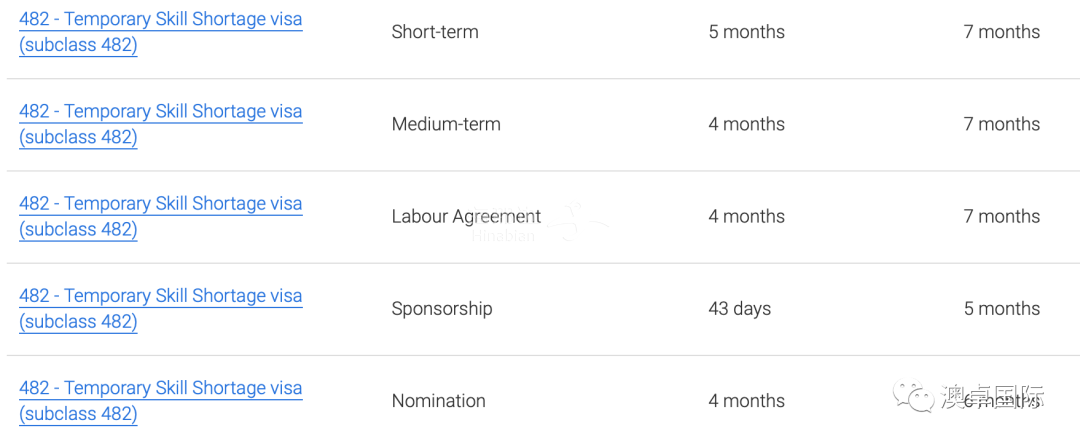Select the Labour Agreement stream cell
Viewport: 1080px width, 444px height.
coord(466,216)
